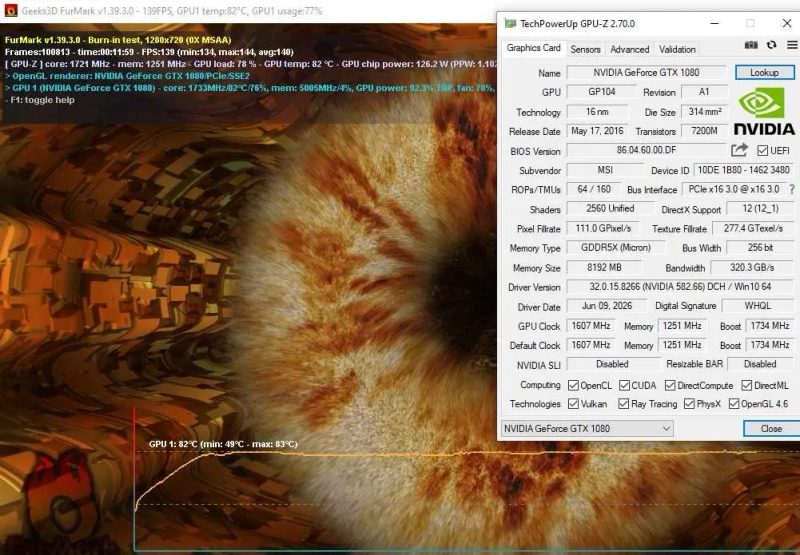Screen dimensions: 800x555
Task: Toggle the UEFI checkbox
Action: [x=762, y=150]
